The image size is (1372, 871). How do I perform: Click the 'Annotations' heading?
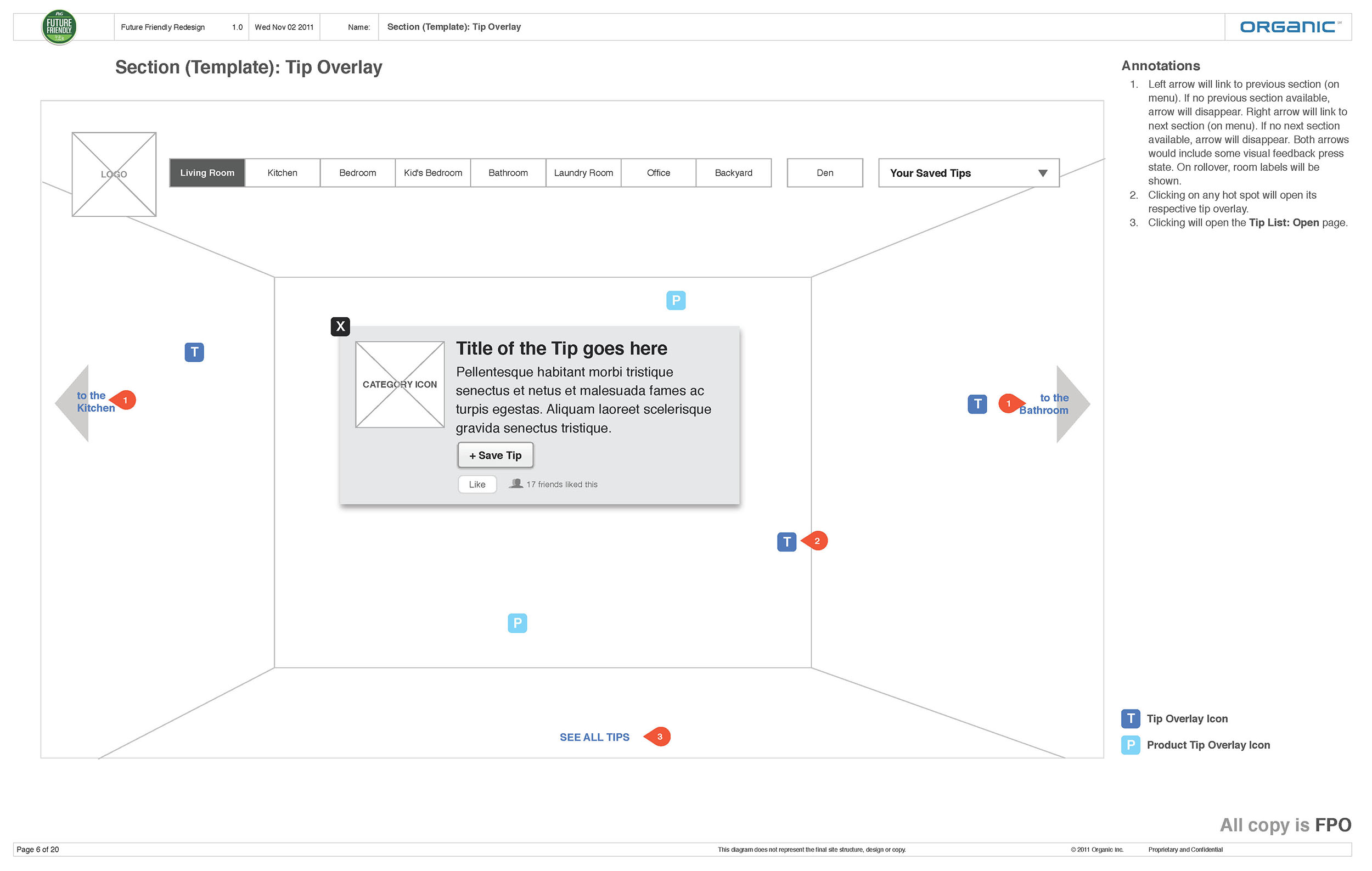[x=1161, y=65]
